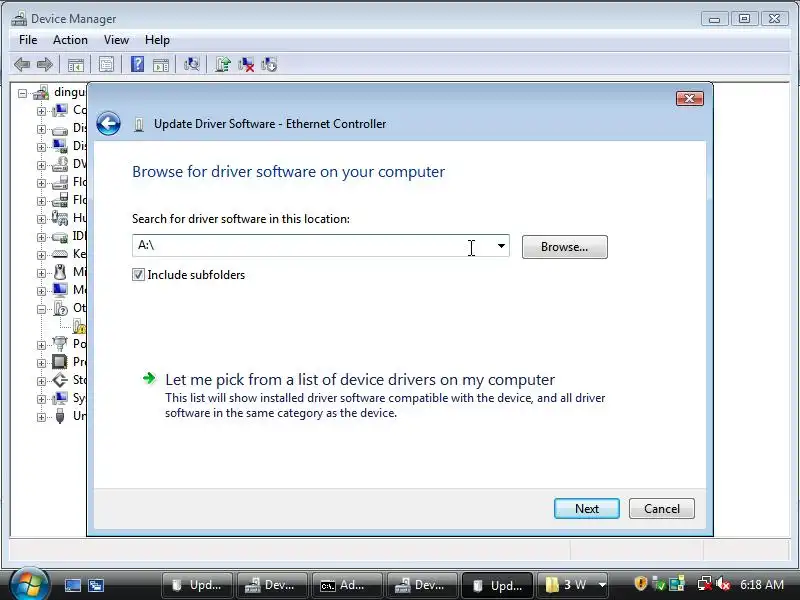Click the blue question mark Help toolbar icon
800x600 pixels.
[x=137, y=64]
